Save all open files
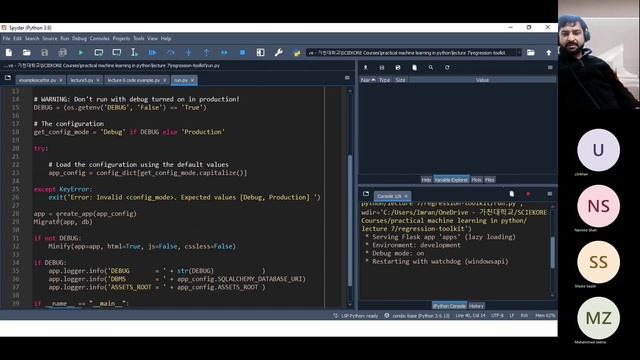 tap(62, 53)
